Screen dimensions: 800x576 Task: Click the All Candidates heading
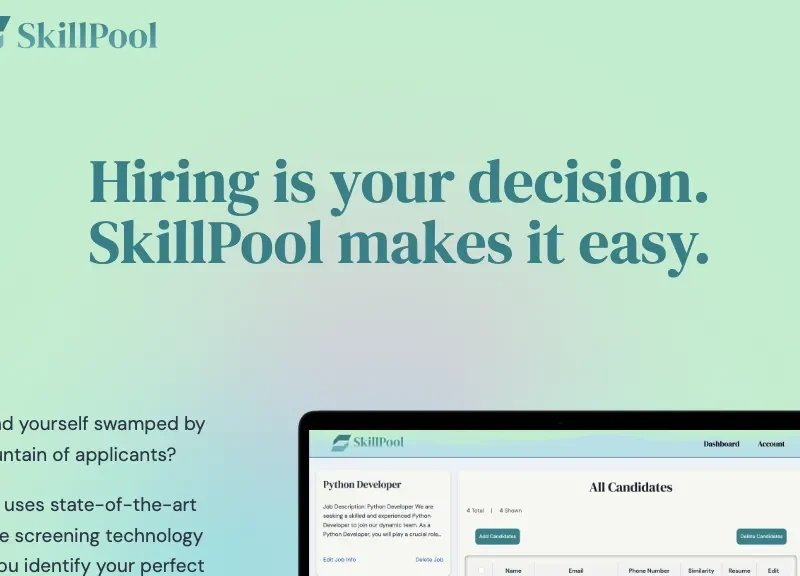coord(631,488)
